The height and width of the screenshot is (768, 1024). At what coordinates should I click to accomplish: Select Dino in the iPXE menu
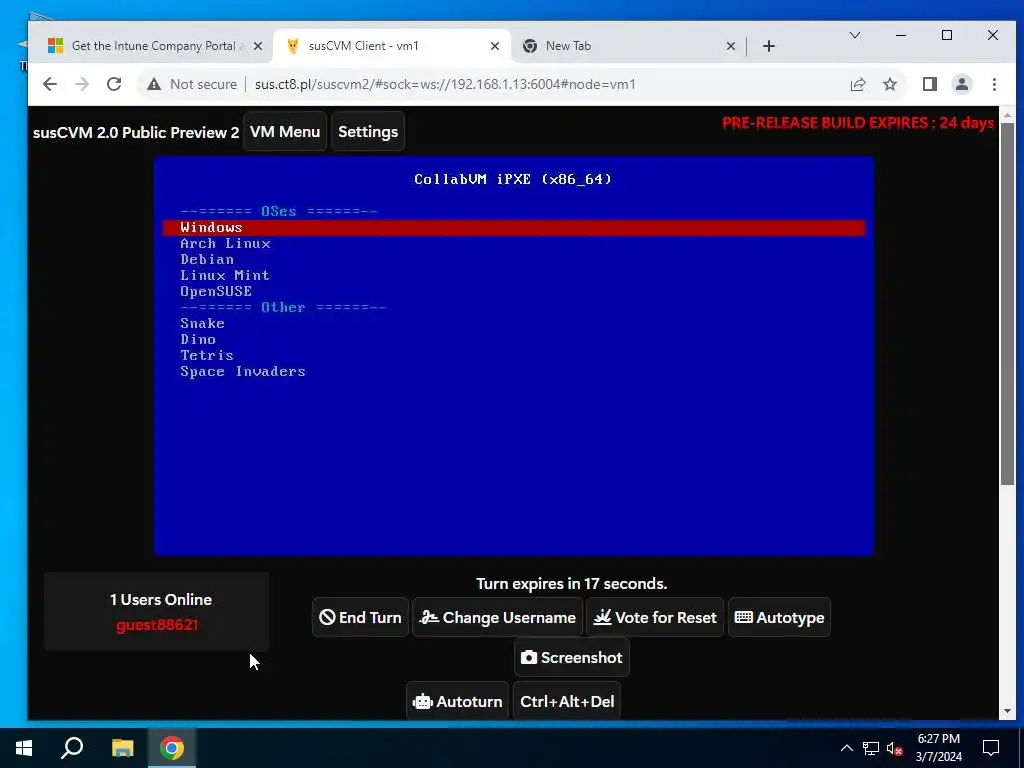(x=198, y=339)
